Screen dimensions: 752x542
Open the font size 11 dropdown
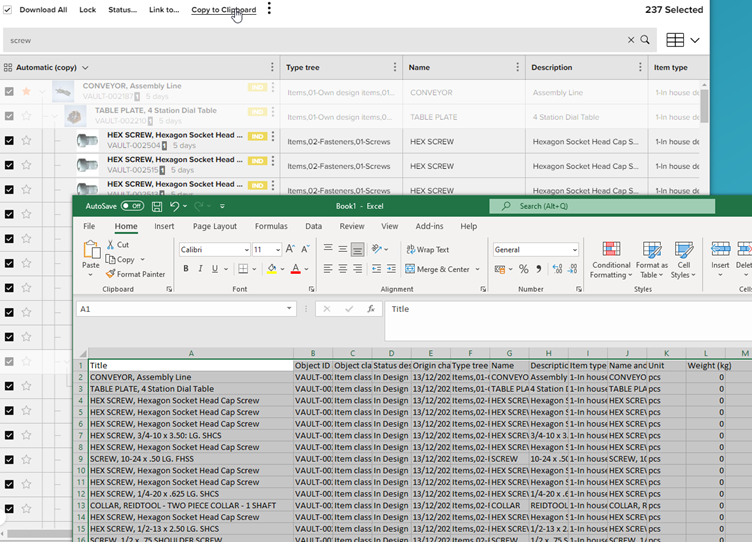tap(278, 250)
